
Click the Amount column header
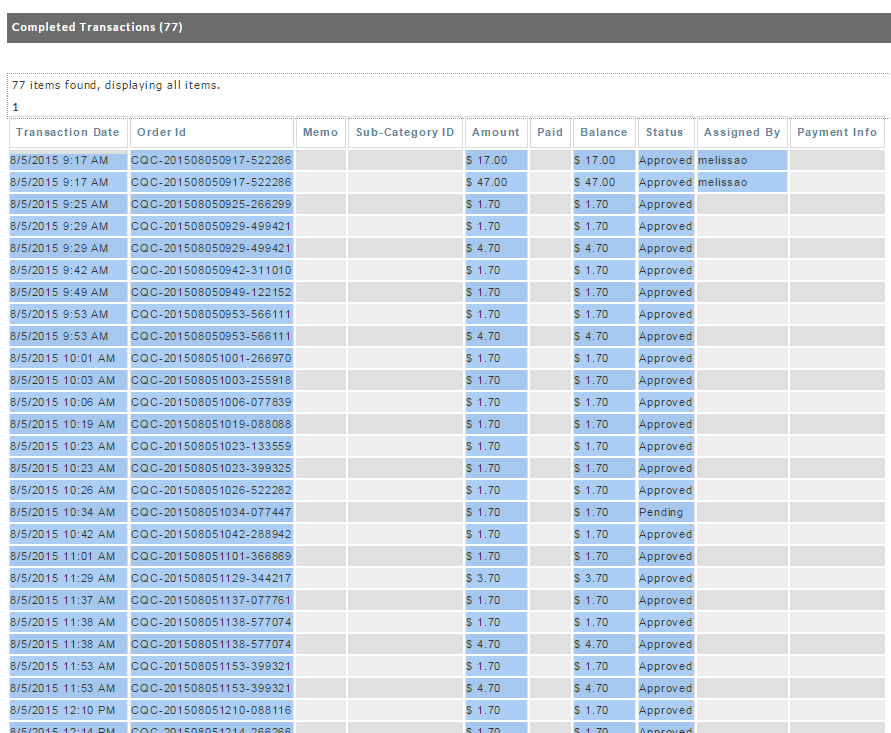point(496,132)
